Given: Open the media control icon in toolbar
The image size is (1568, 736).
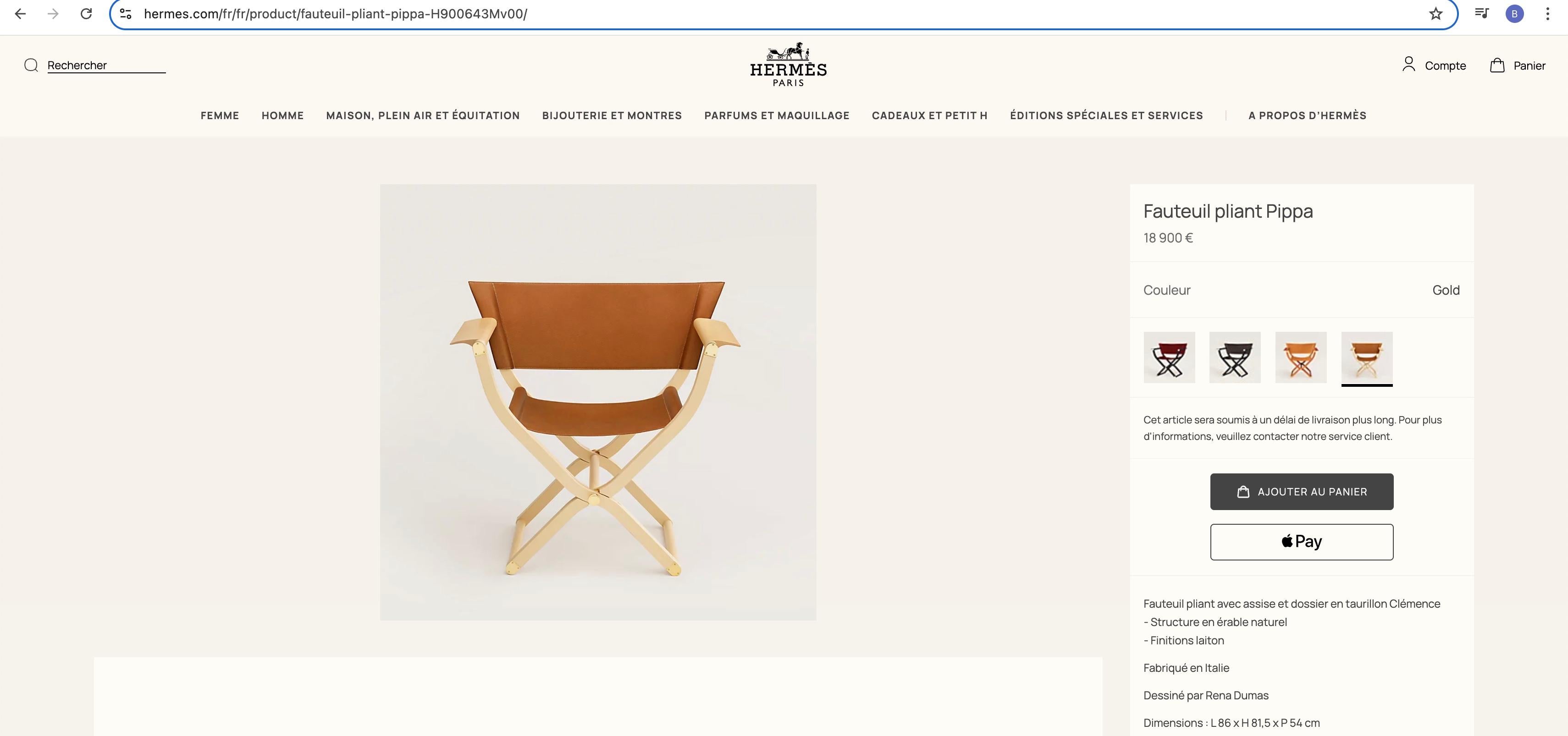Looking at the screenshot, I should coord(1481,13).
